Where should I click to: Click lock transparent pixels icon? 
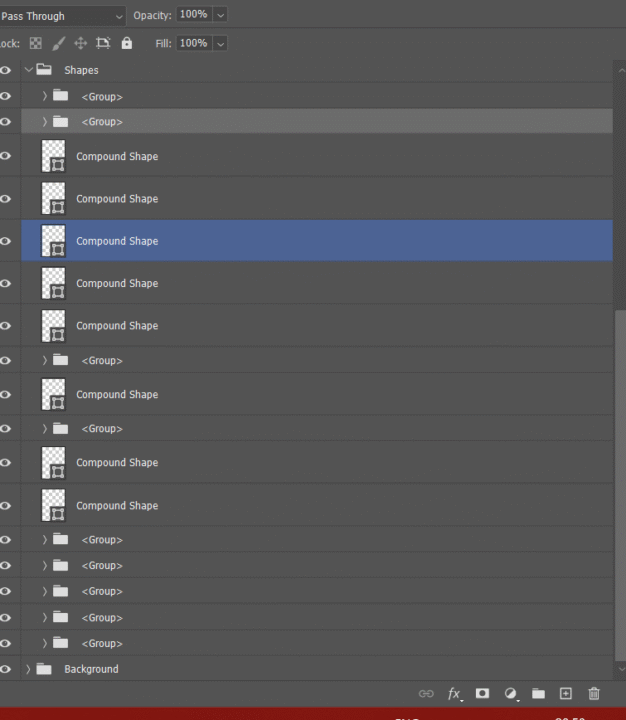(x=36, y=43)
